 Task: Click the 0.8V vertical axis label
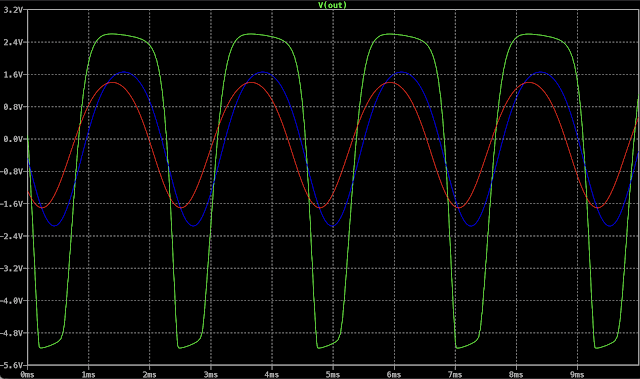tap(13, 107)
